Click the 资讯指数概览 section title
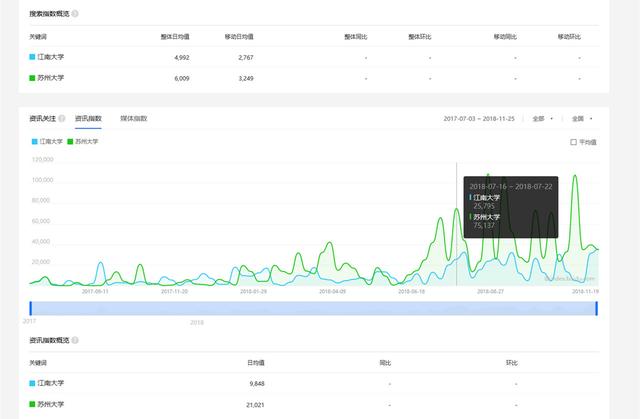 [x=49, y=340]
